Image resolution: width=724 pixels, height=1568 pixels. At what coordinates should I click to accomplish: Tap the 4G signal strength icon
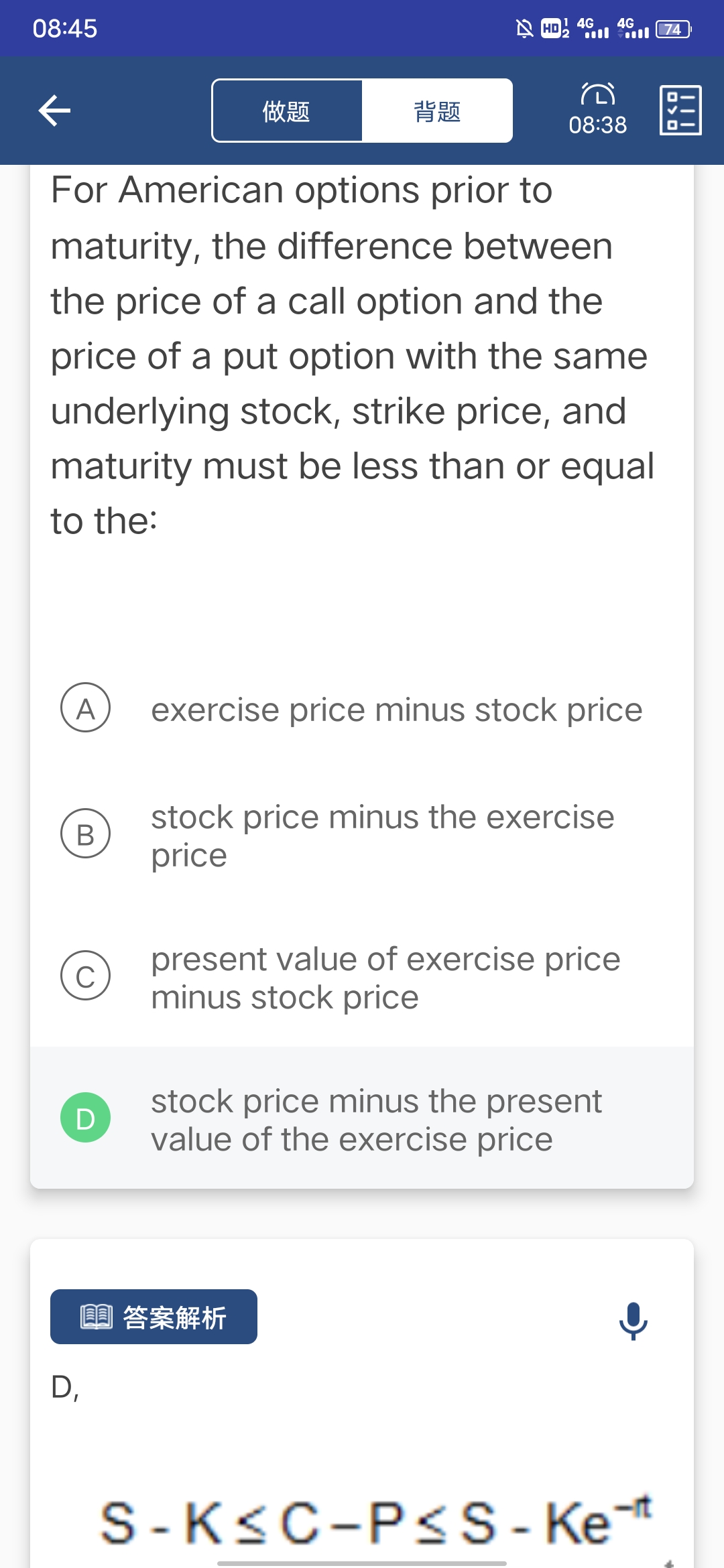coord(593,28)
